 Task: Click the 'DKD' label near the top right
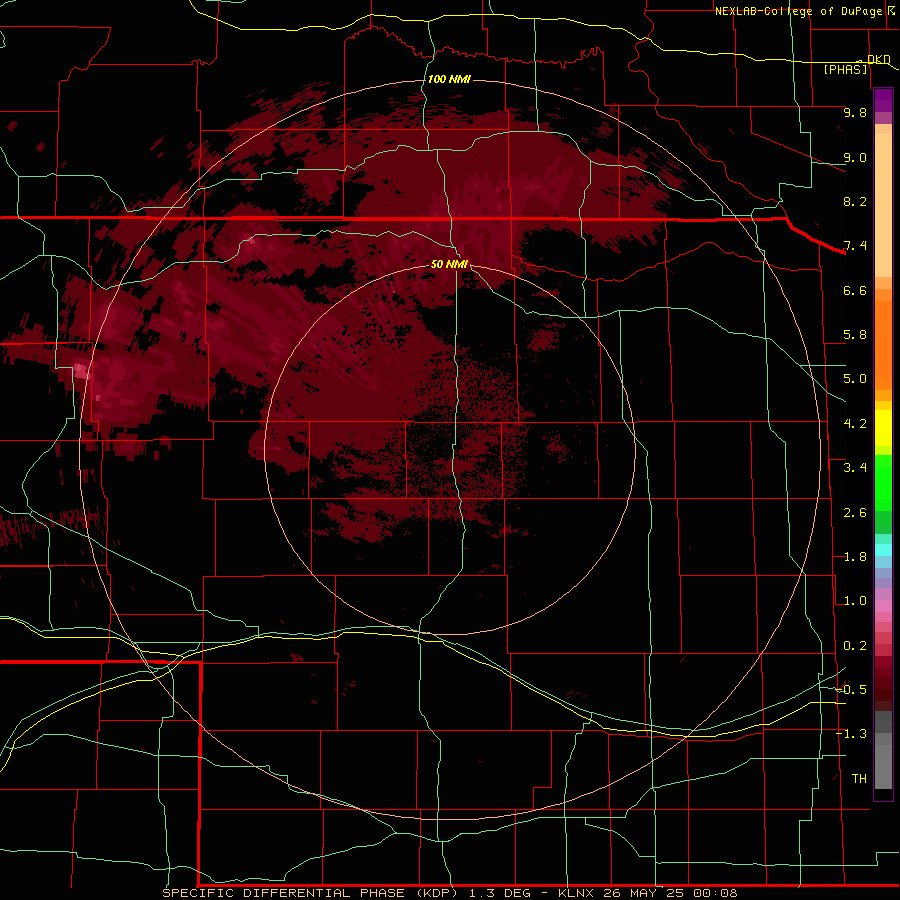pos(878,59)
